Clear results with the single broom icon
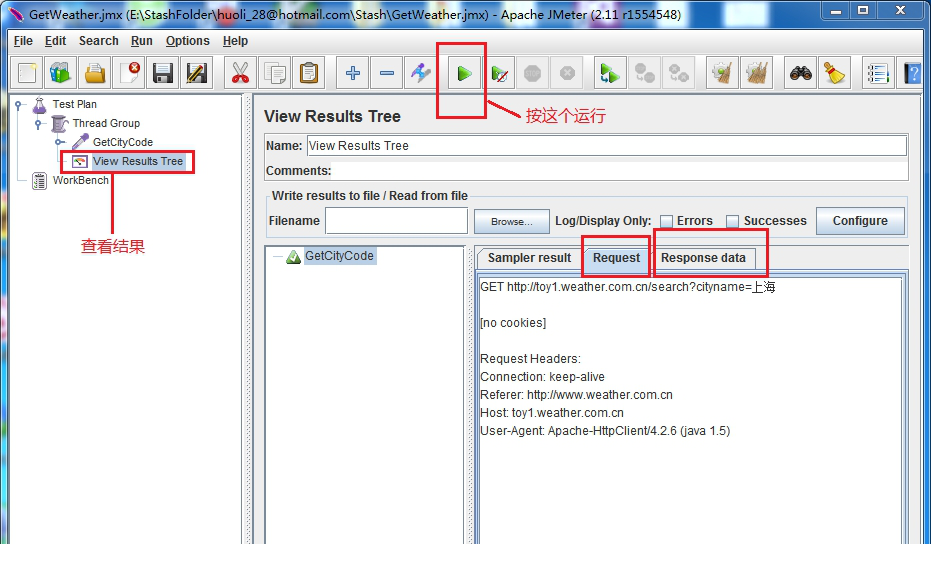The width and height of the screenshot is (931, 565). pos(722,73)
